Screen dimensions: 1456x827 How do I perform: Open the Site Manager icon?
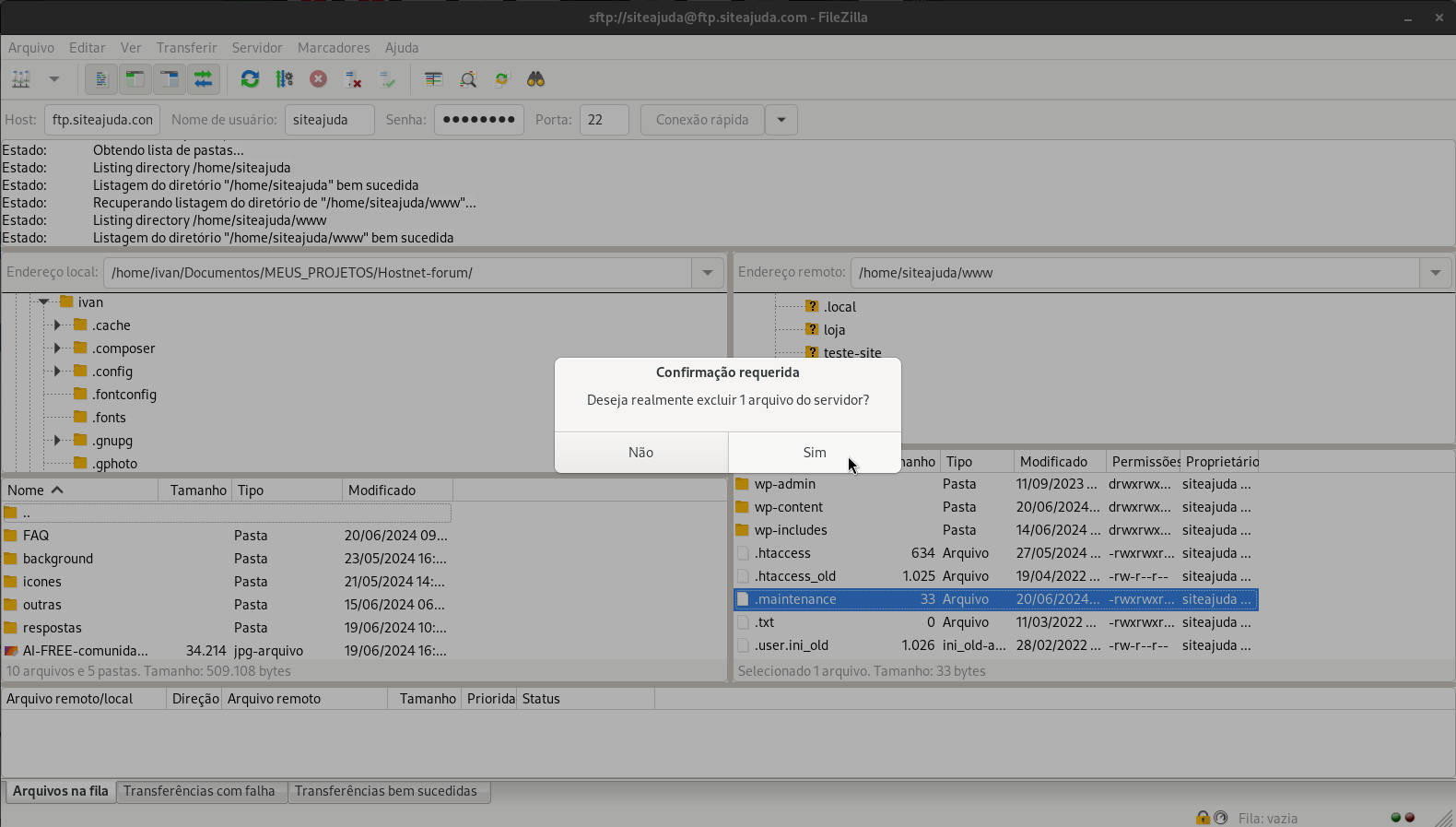coord(20,79)
